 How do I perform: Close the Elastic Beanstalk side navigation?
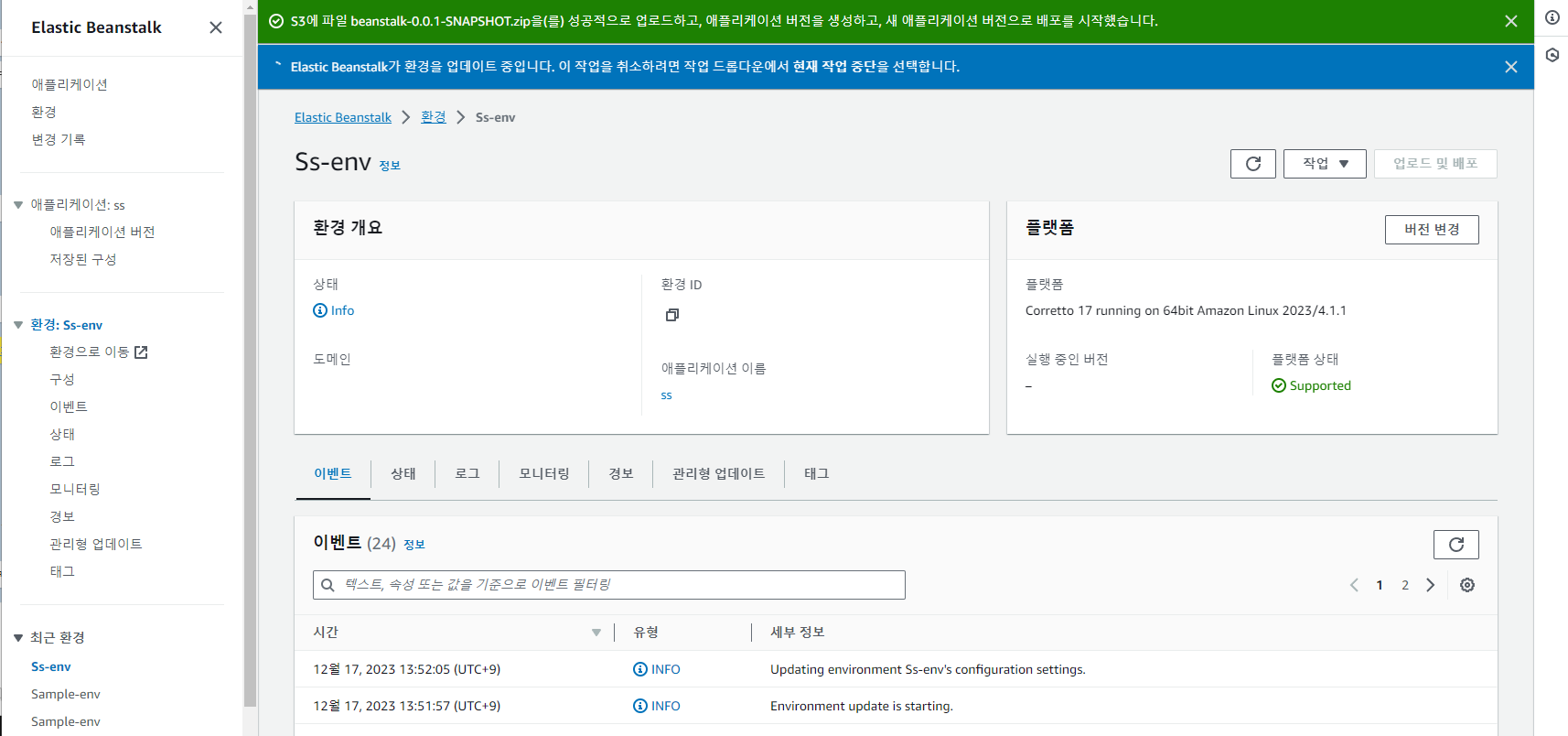[x=216, y=27]
